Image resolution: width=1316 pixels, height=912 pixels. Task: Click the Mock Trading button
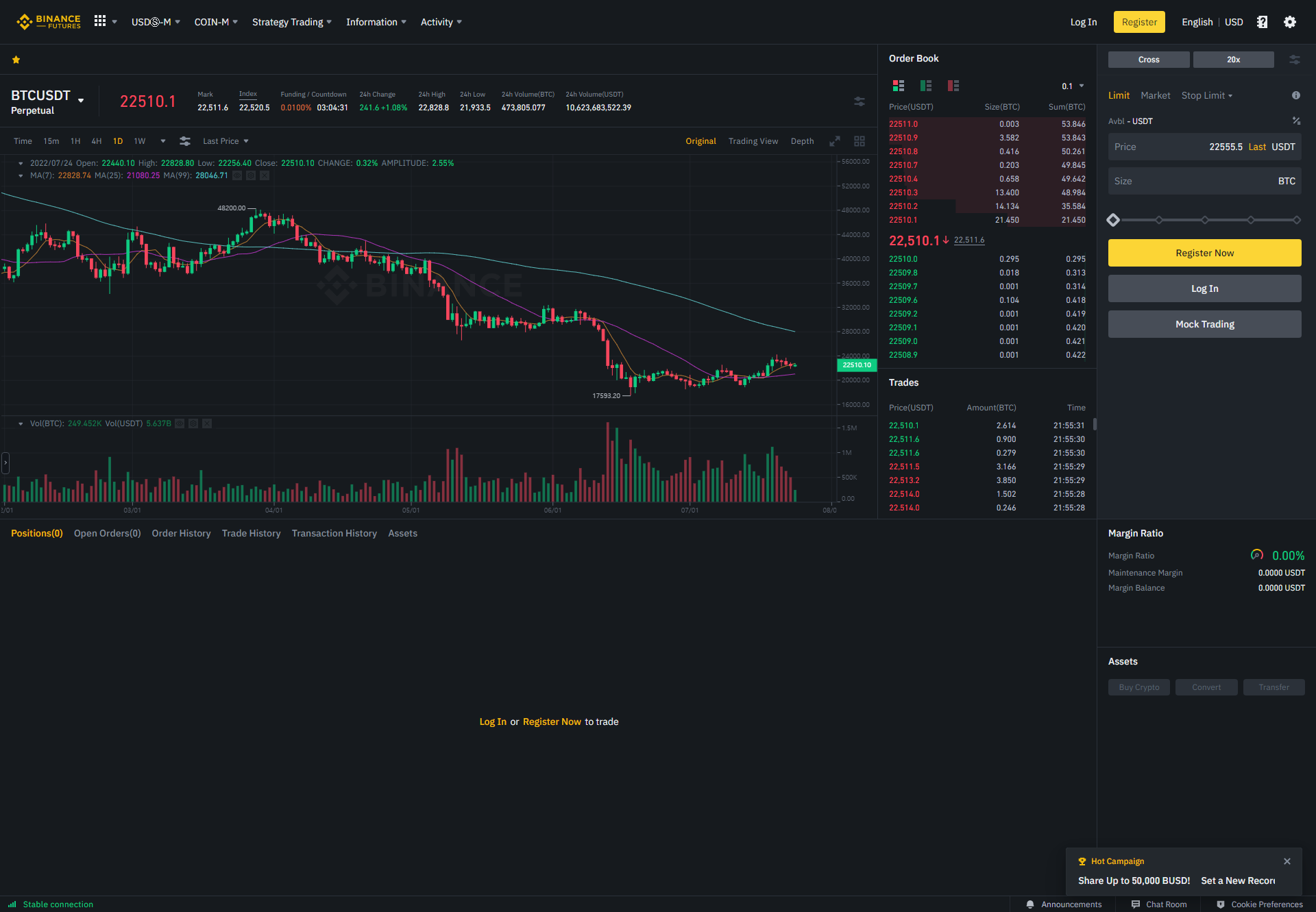[1204, 324]
